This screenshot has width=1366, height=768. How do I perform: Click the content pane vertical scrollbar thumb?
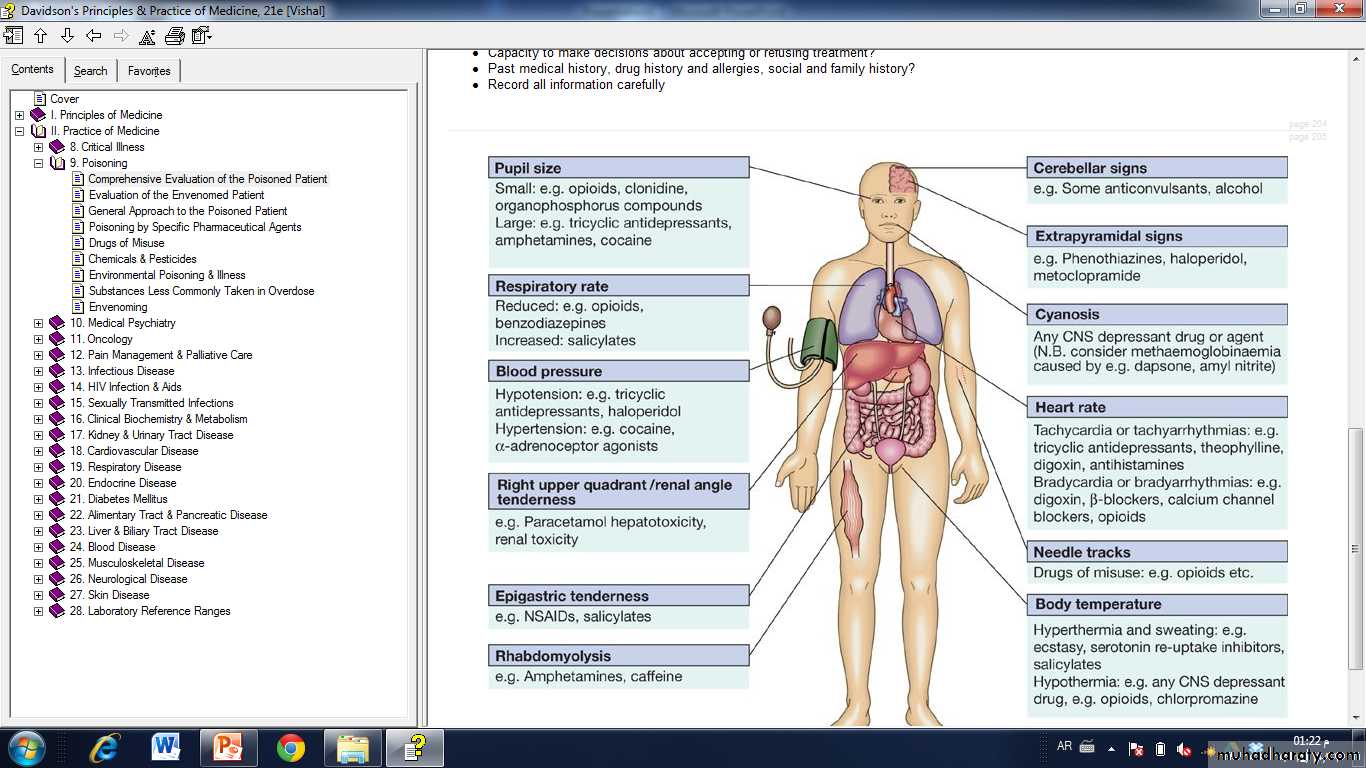(1355, 548)
